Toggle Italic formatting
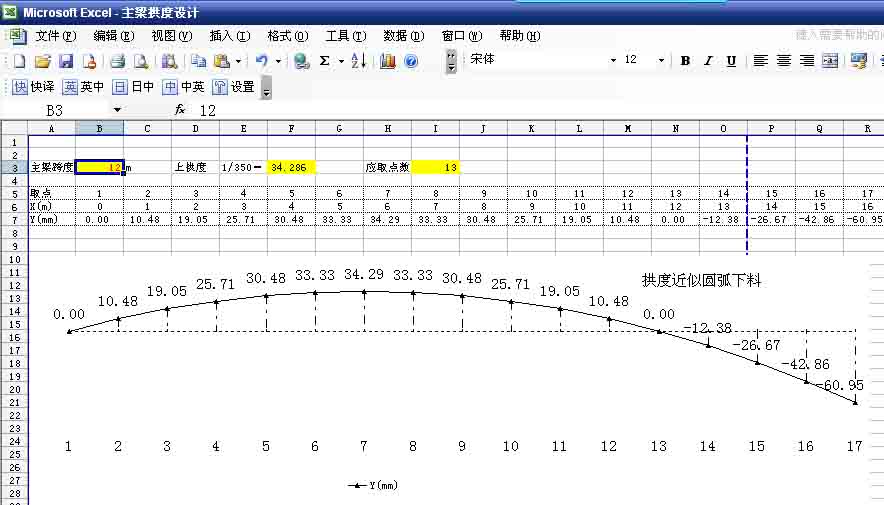Viewport: 884px width, 505px height. [708, 61]
